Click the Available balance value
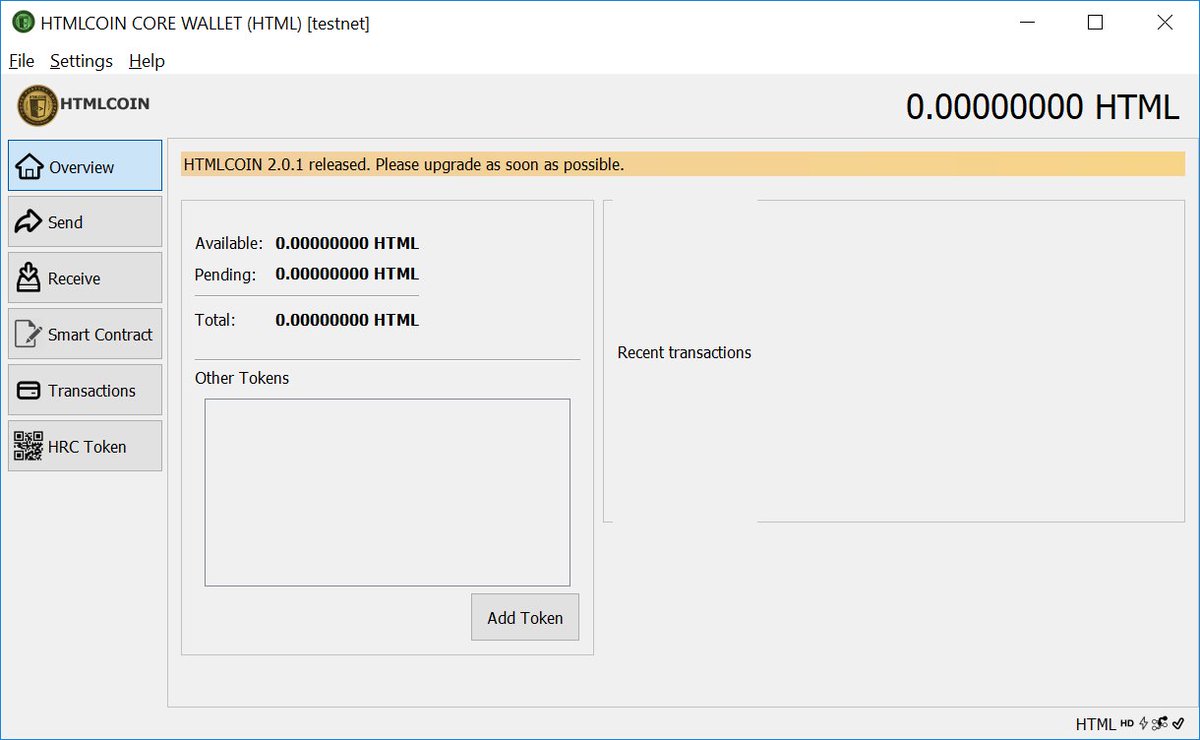 347,243
